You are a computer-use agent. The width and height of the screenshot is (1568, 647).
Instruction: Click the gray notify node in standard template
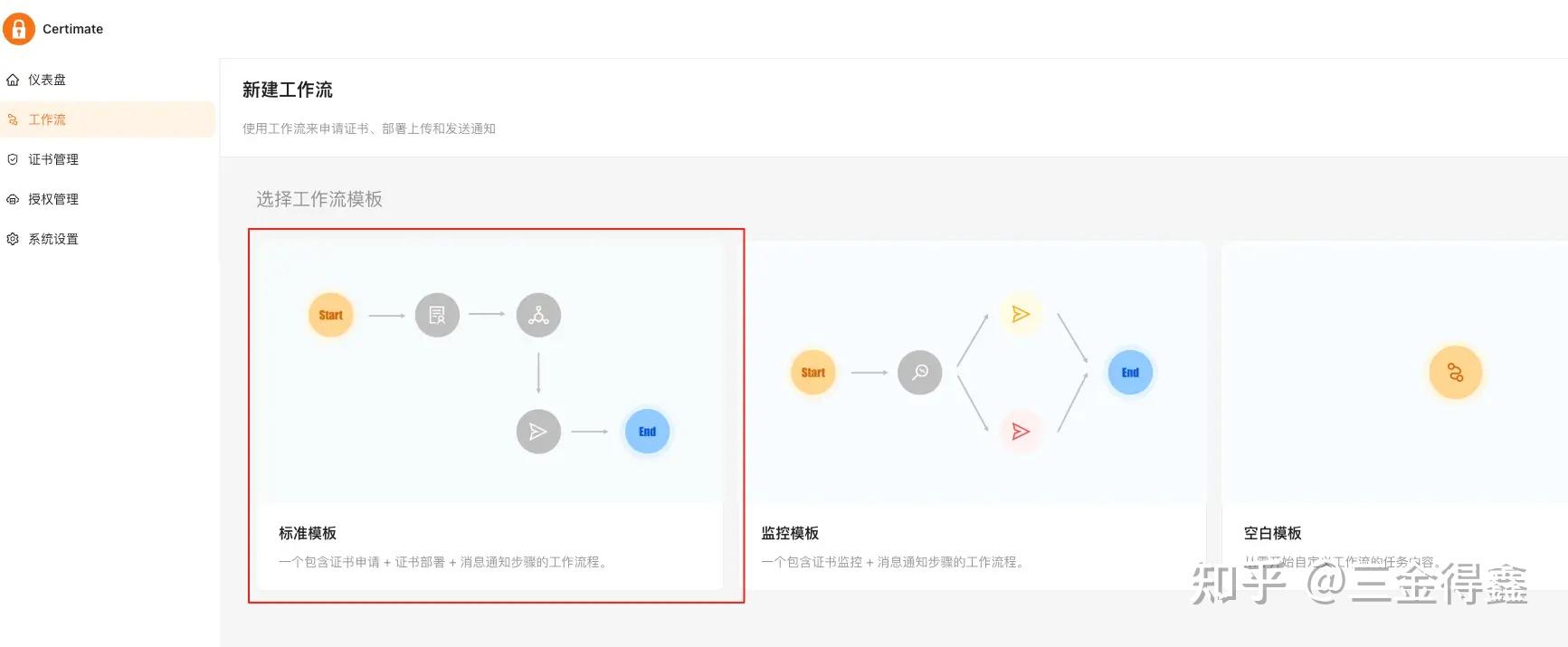click(x=538, y=432)
